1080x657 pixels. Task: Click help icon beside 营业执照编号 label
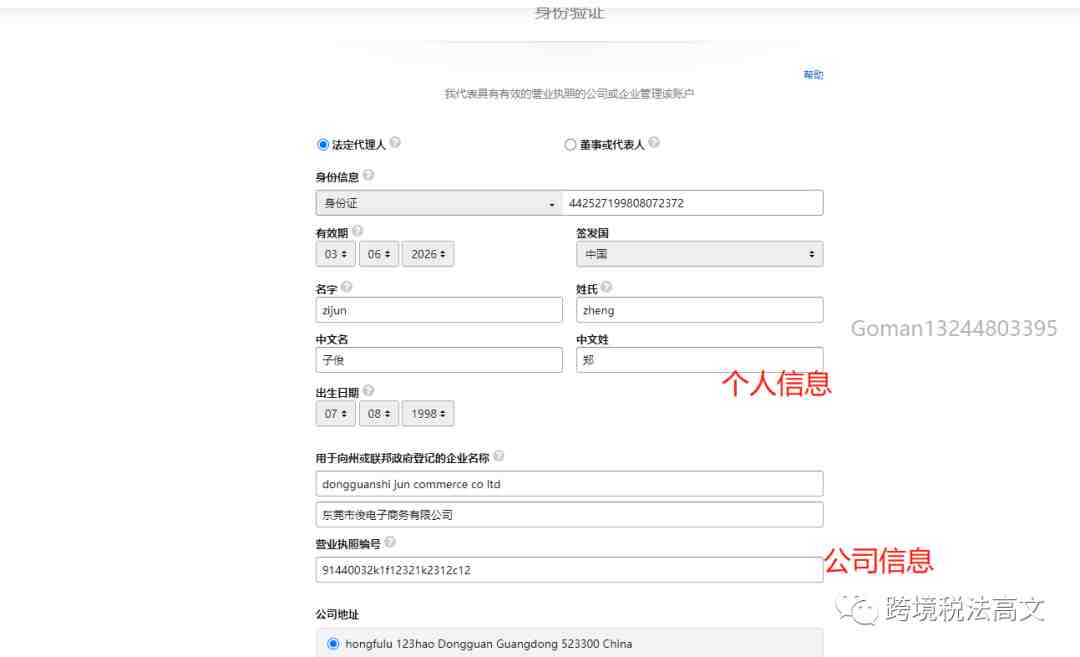pyautogui.click(x=390, y=542)
